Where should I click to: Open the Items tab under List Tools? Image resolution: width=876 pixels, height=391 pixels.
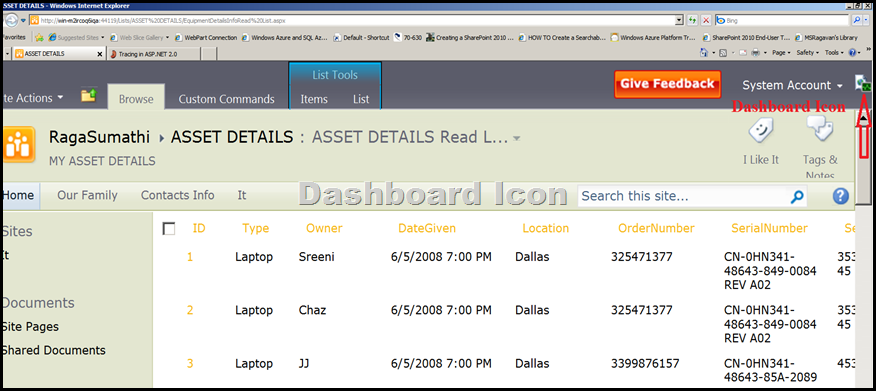click(x=314, y=99)
